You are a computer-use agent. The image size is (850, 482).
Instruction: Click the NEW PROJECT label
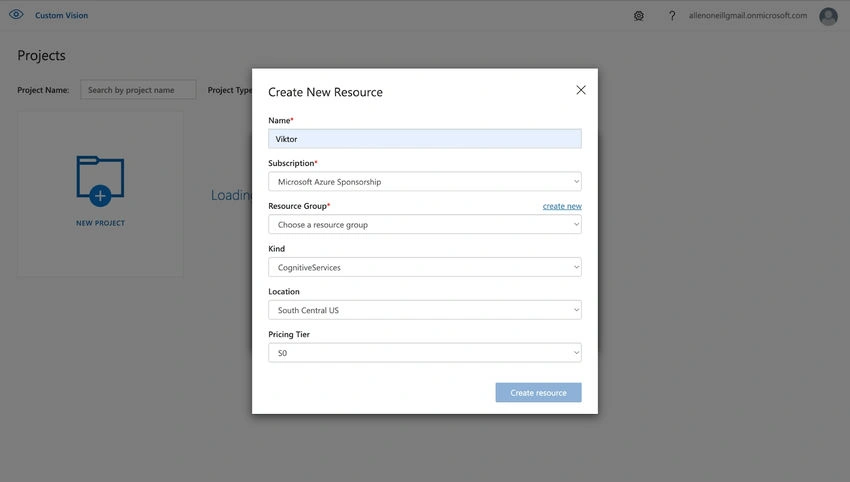[100, 223]
